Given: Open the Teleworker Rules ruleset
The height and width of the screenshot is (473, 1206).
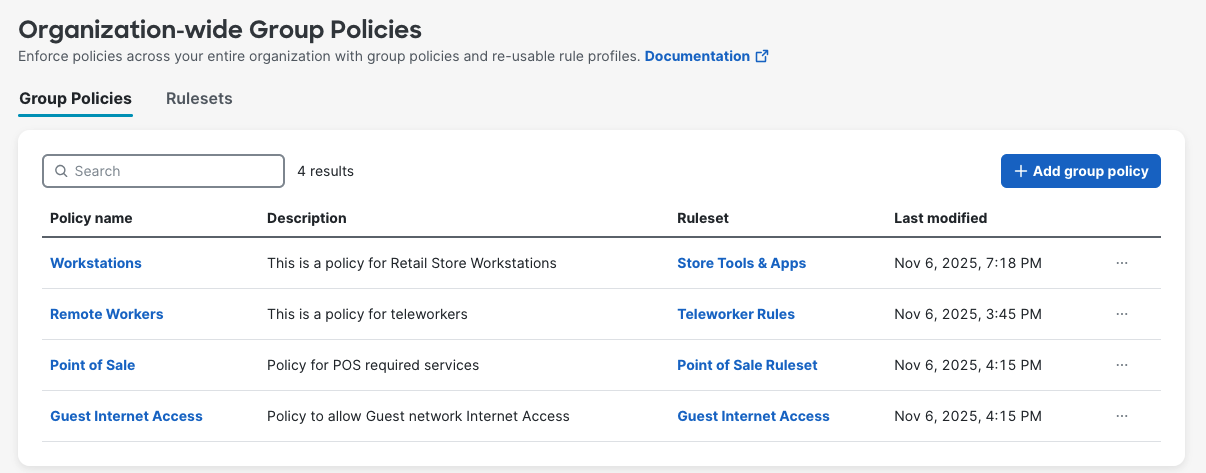Looking at the screenshot, I should 735,314.
